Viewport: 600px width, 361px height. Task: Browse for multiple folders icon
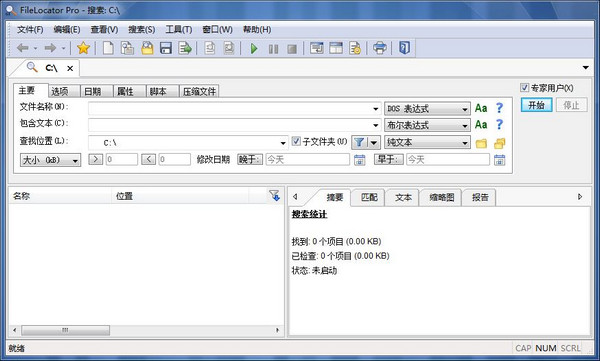tap(499, 143)
